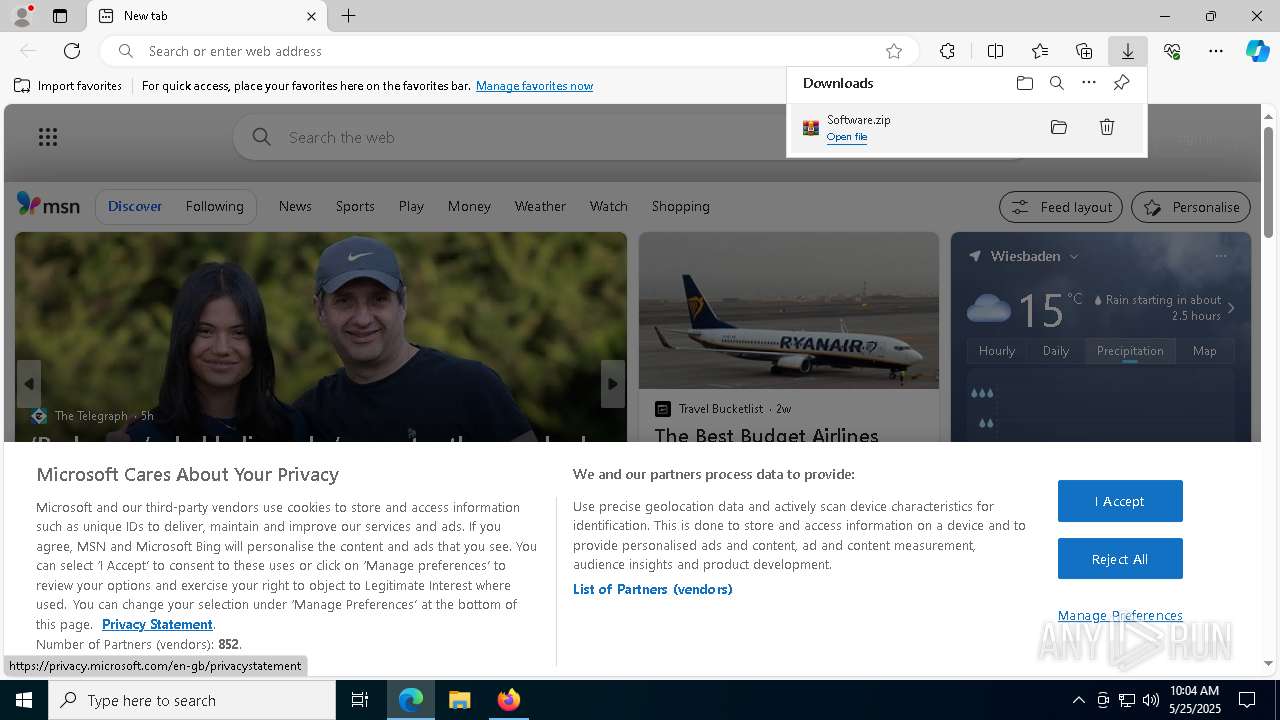Screen dimensions: 1280x720
Task: Open the Windows Start menu
Action: click(x=24, y=700)
